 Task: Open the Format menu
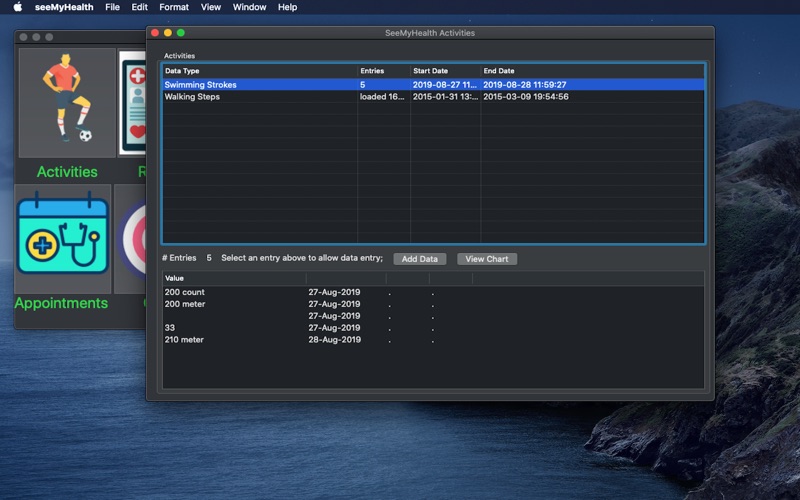(174, 7)
